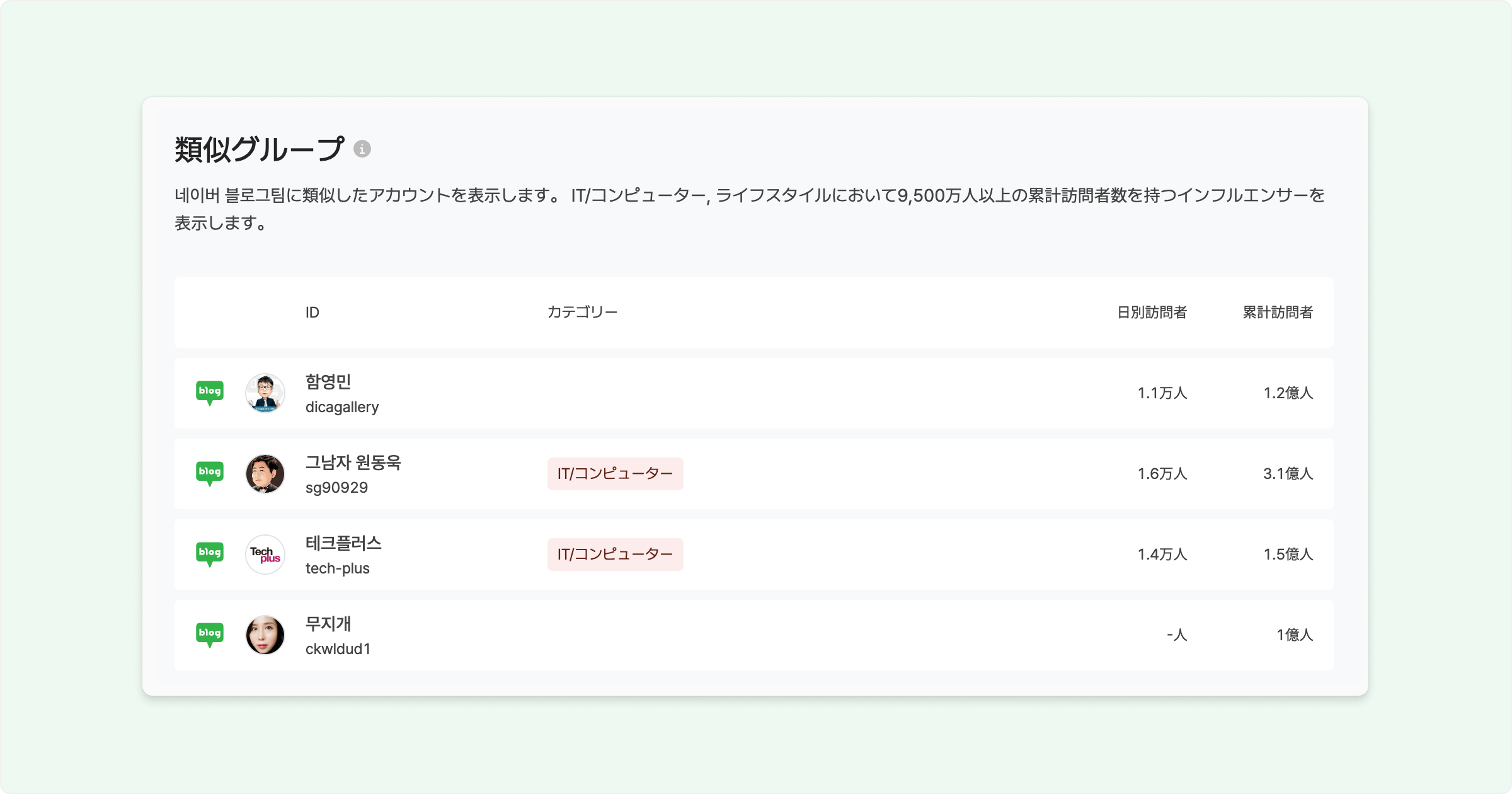This screenshot has height=794, width=1512.
Task: Open 무지개 profile photo
Action: coord(265,635)
